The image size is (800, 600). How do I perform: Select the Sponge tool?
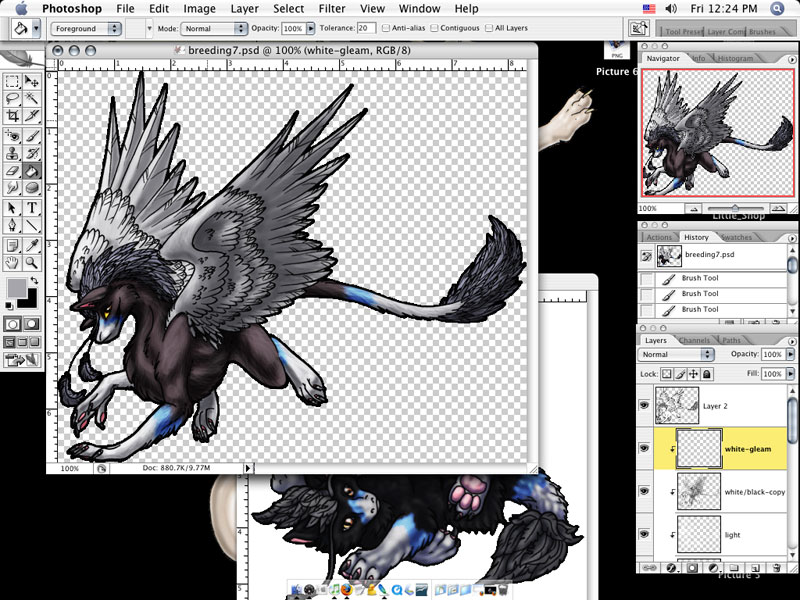32,187
